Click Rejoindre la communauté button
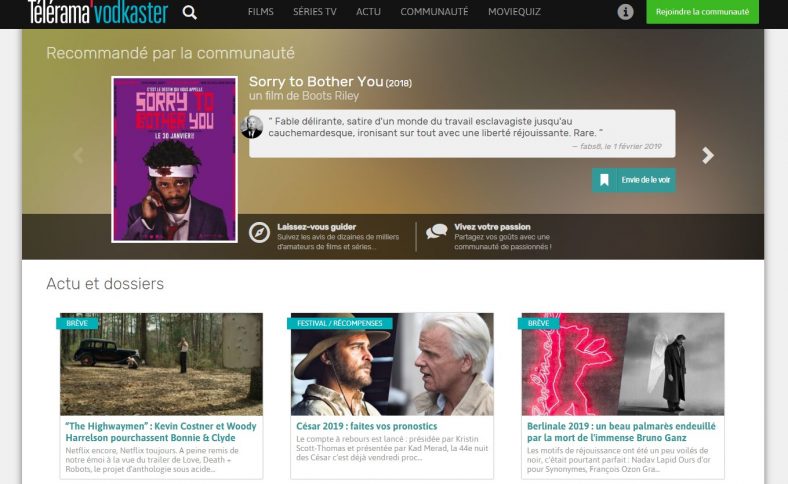The width and height of the screenshot is (788, 484). (x=702, y=12)
